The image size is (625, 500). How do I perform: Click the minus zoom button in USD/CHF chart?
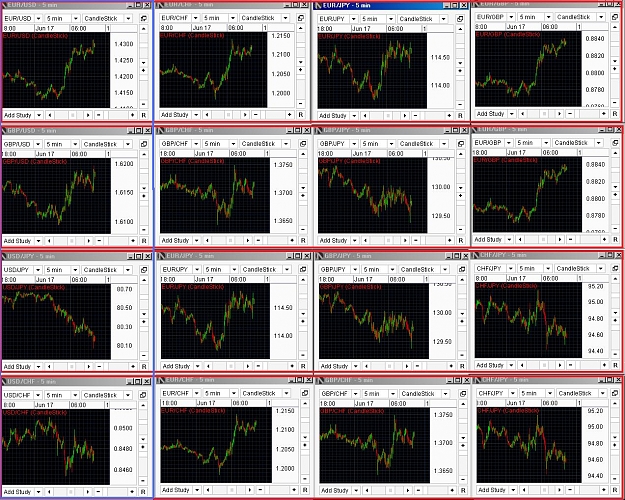tap(98, 492)
